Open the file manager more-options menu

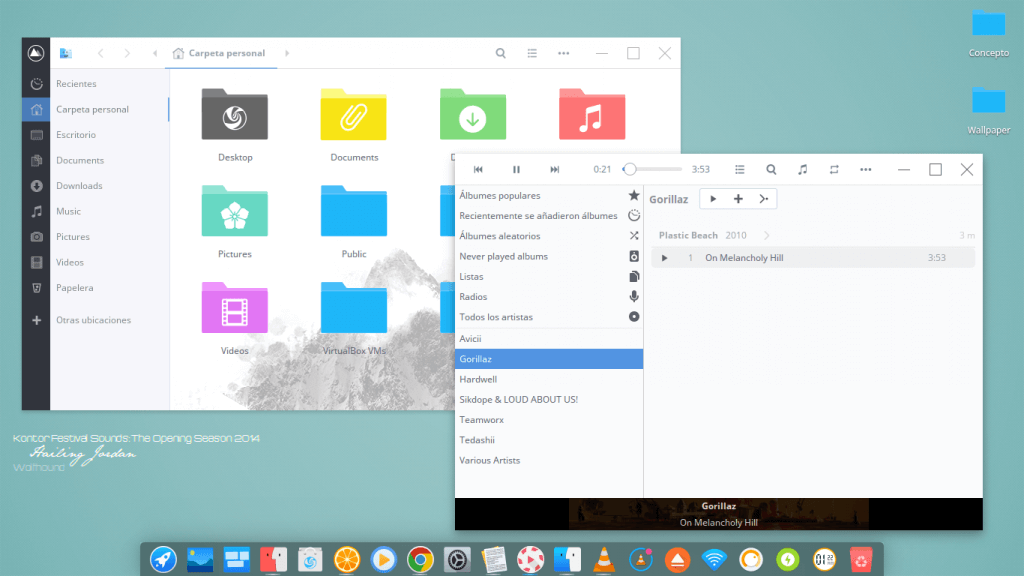point(564,54)
